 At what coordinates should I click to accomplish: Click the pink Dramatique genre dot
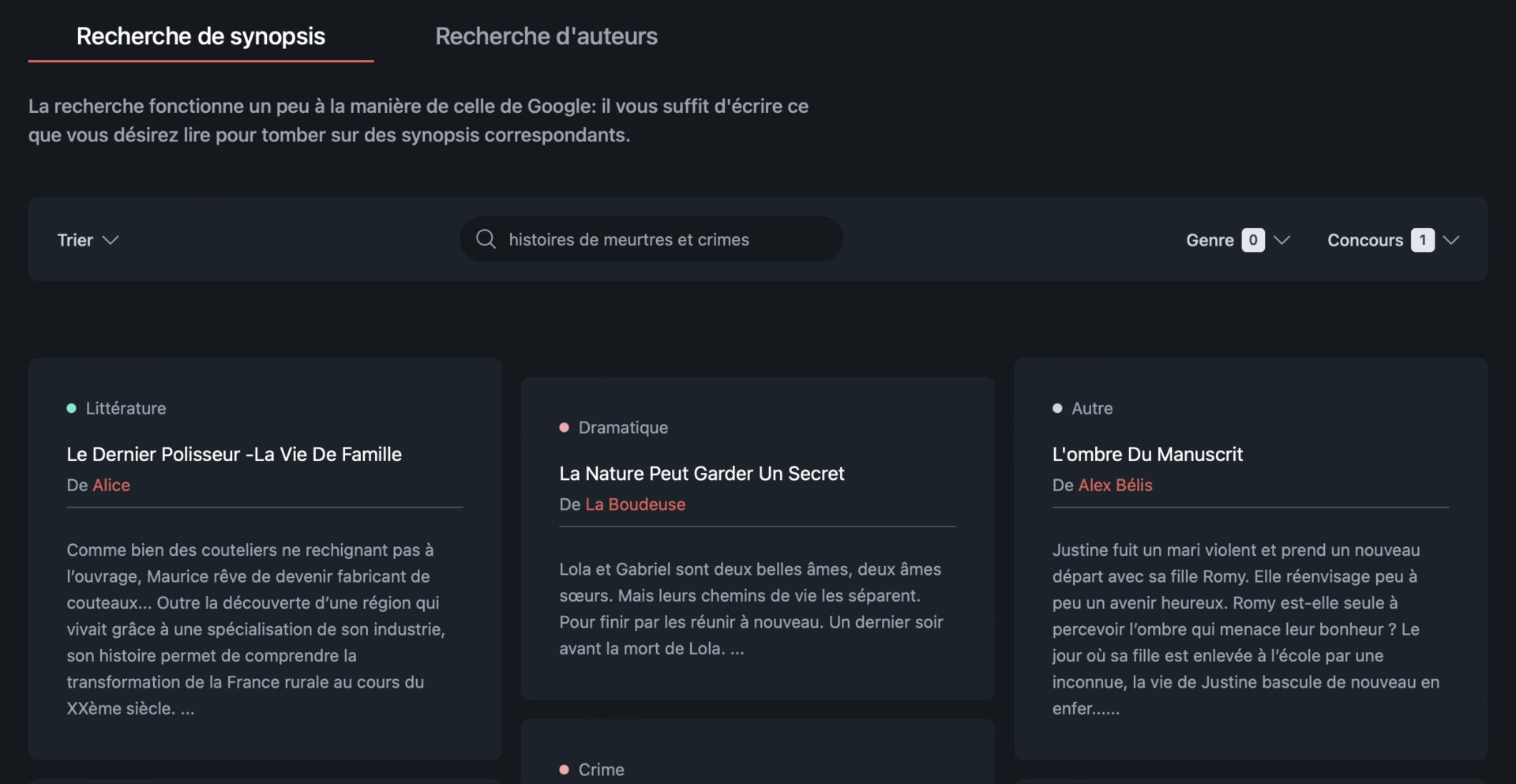pos(564,427)
